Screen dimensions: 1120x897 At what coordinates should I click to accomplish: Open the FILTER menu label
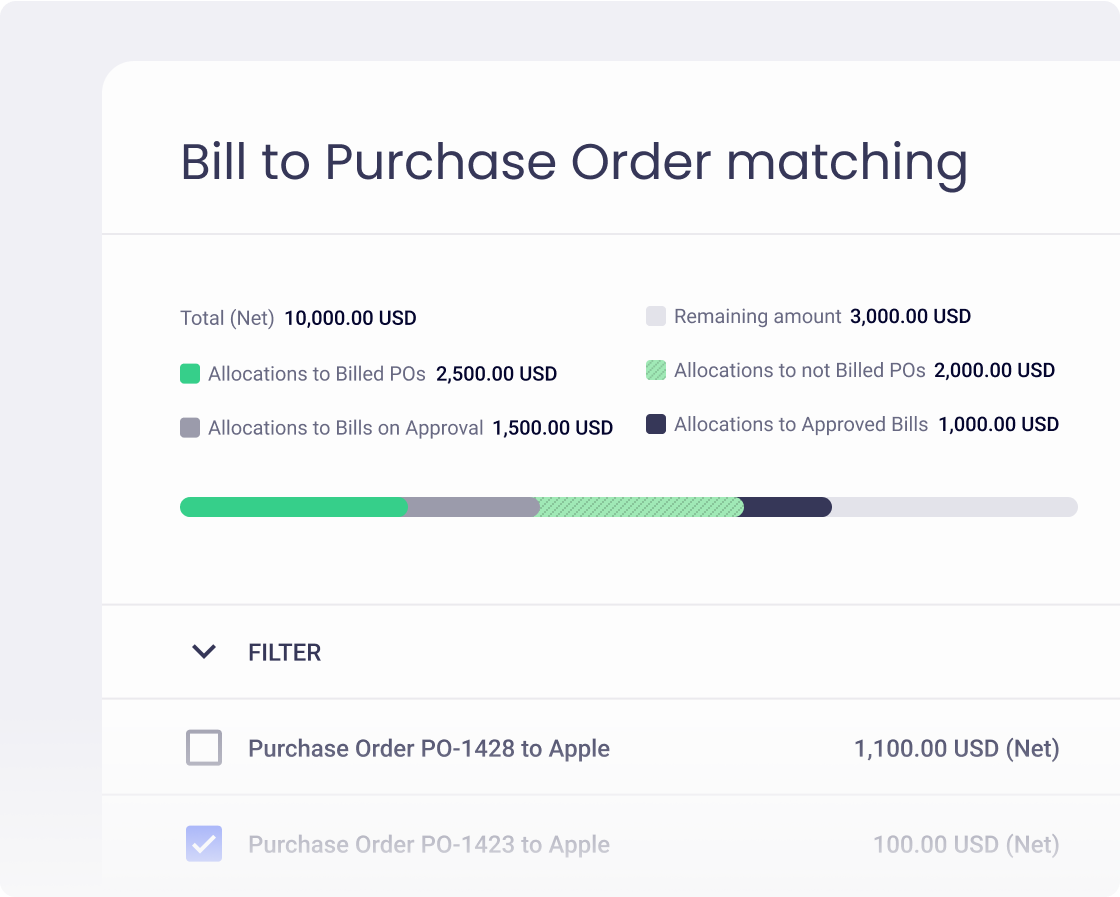(x=284, y=651)
